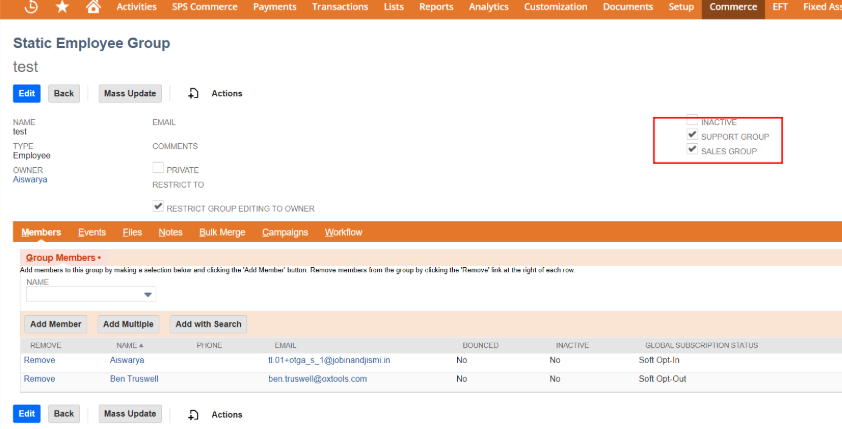Open the Recent Records clock icon
842x429 pixels.
[31, 7]
